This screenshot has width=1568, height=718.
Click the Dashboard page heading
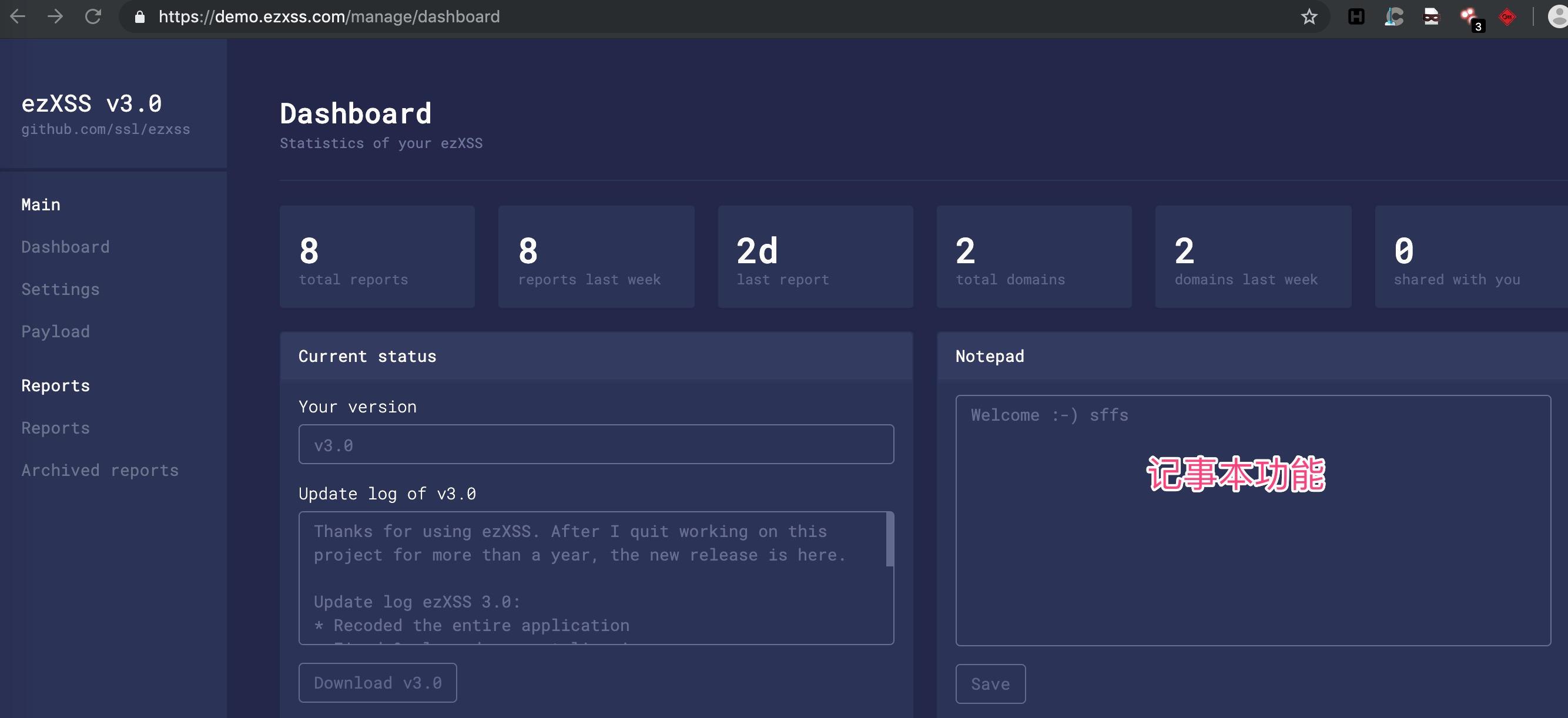pyautogui.click(x=356, y=114)
